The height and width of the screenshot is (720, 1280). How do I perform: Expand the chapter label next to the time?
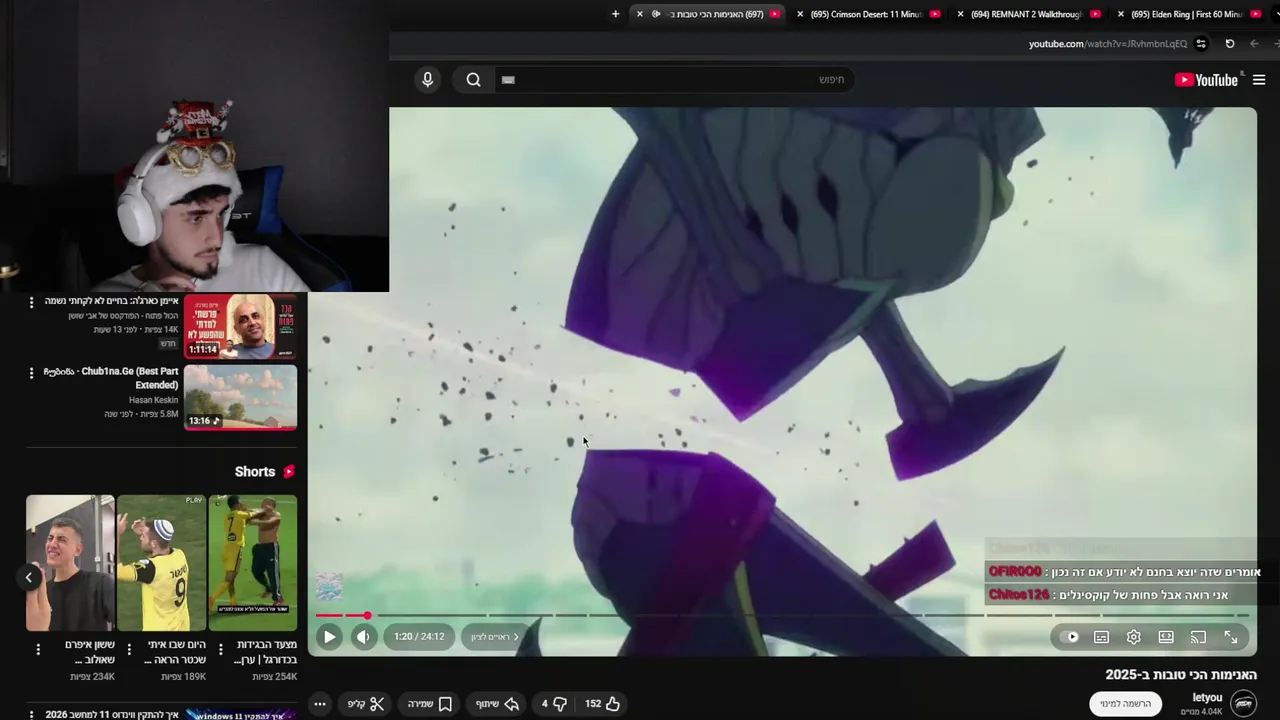point(495,637)
